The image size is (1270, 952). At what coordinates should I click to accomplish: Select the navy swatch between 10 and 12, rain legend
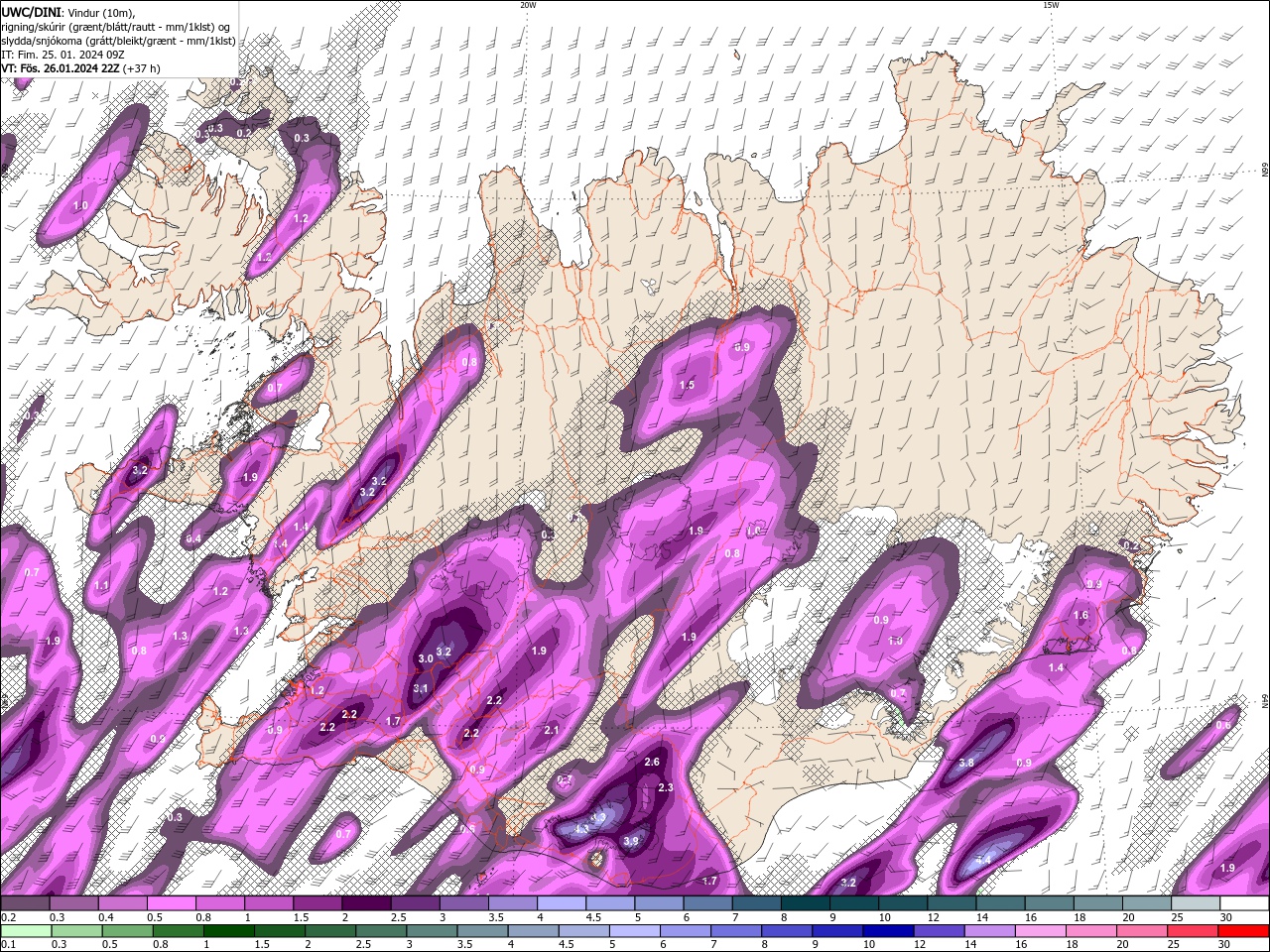[887, 931]
